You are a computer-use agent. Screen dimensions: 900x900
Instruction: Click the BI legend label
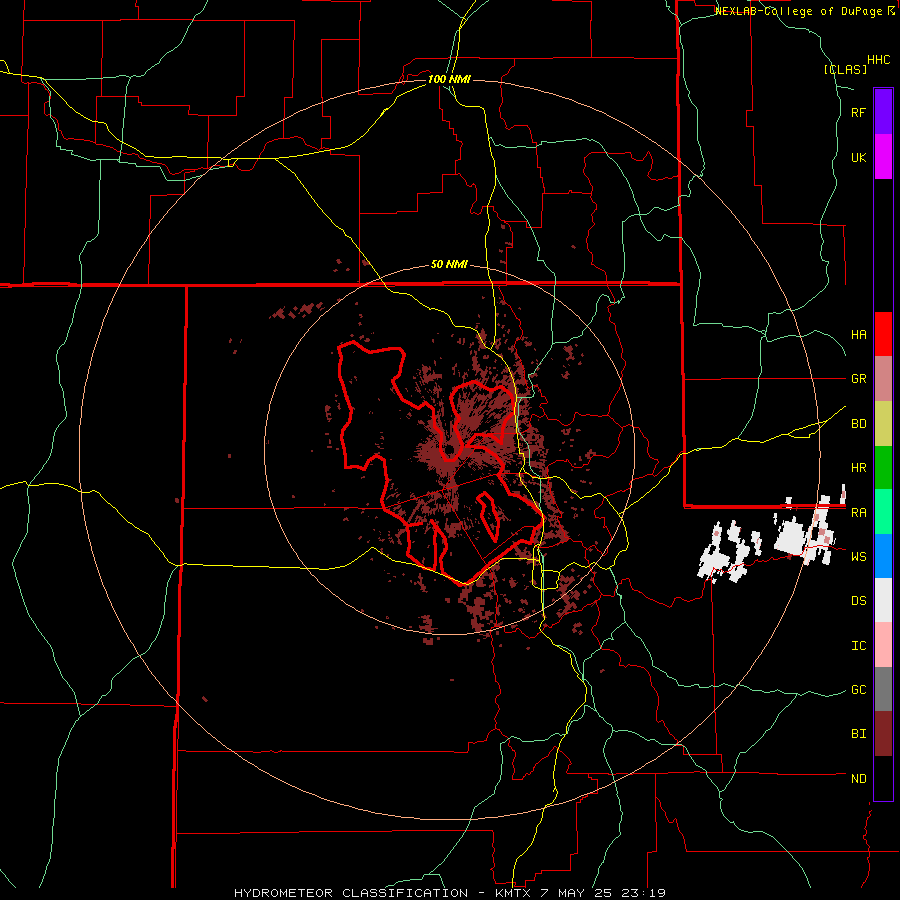pos(858,734)
